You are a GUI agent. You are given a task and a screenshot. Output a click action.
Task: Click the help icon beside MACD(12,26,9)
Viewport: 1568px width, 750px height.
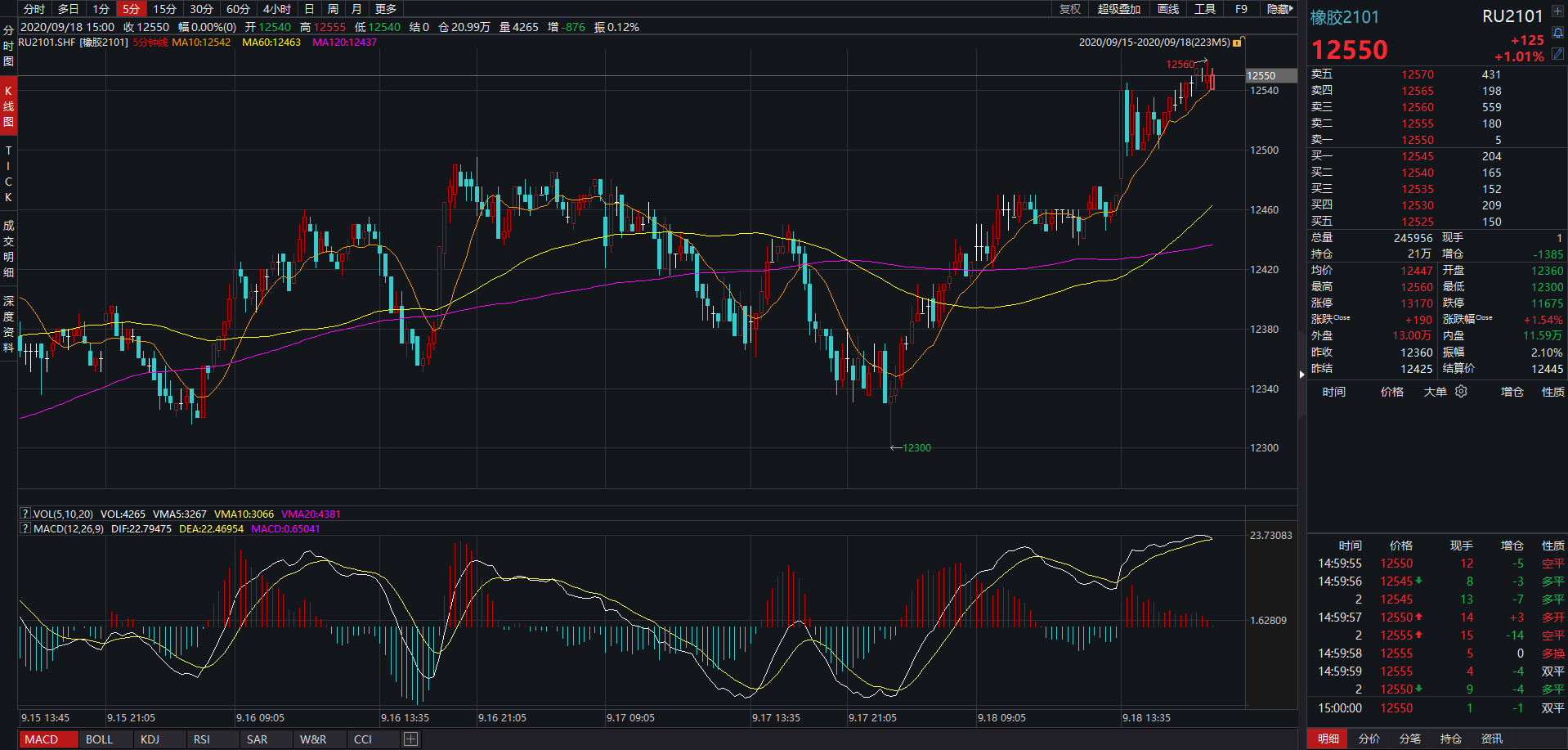click(25, 528)
